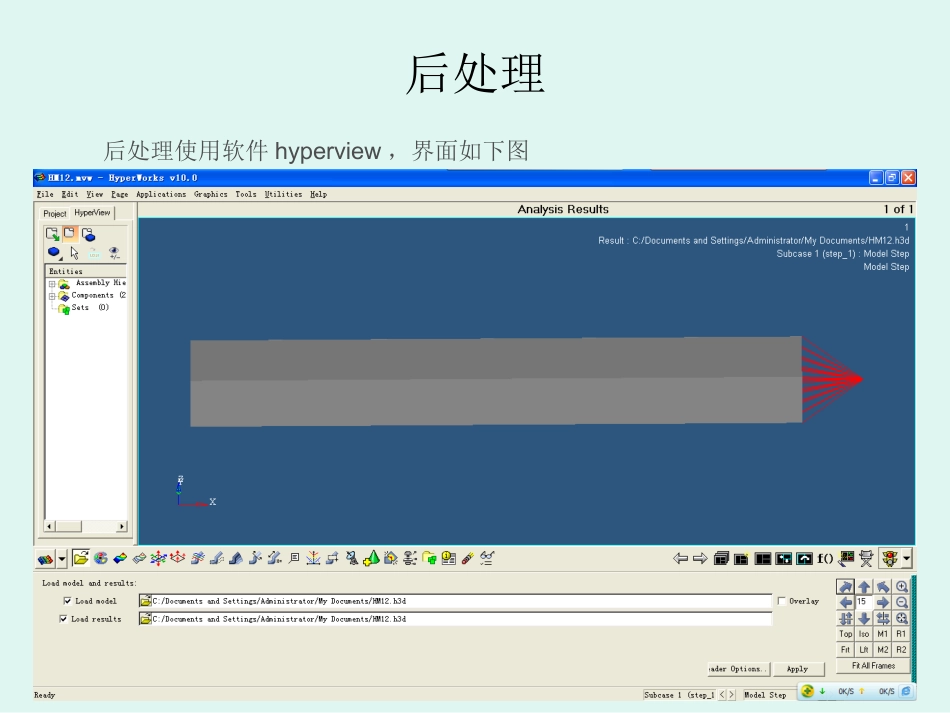Uncheck the Load model checkbox
950x713 pixels.
[67, 601]
